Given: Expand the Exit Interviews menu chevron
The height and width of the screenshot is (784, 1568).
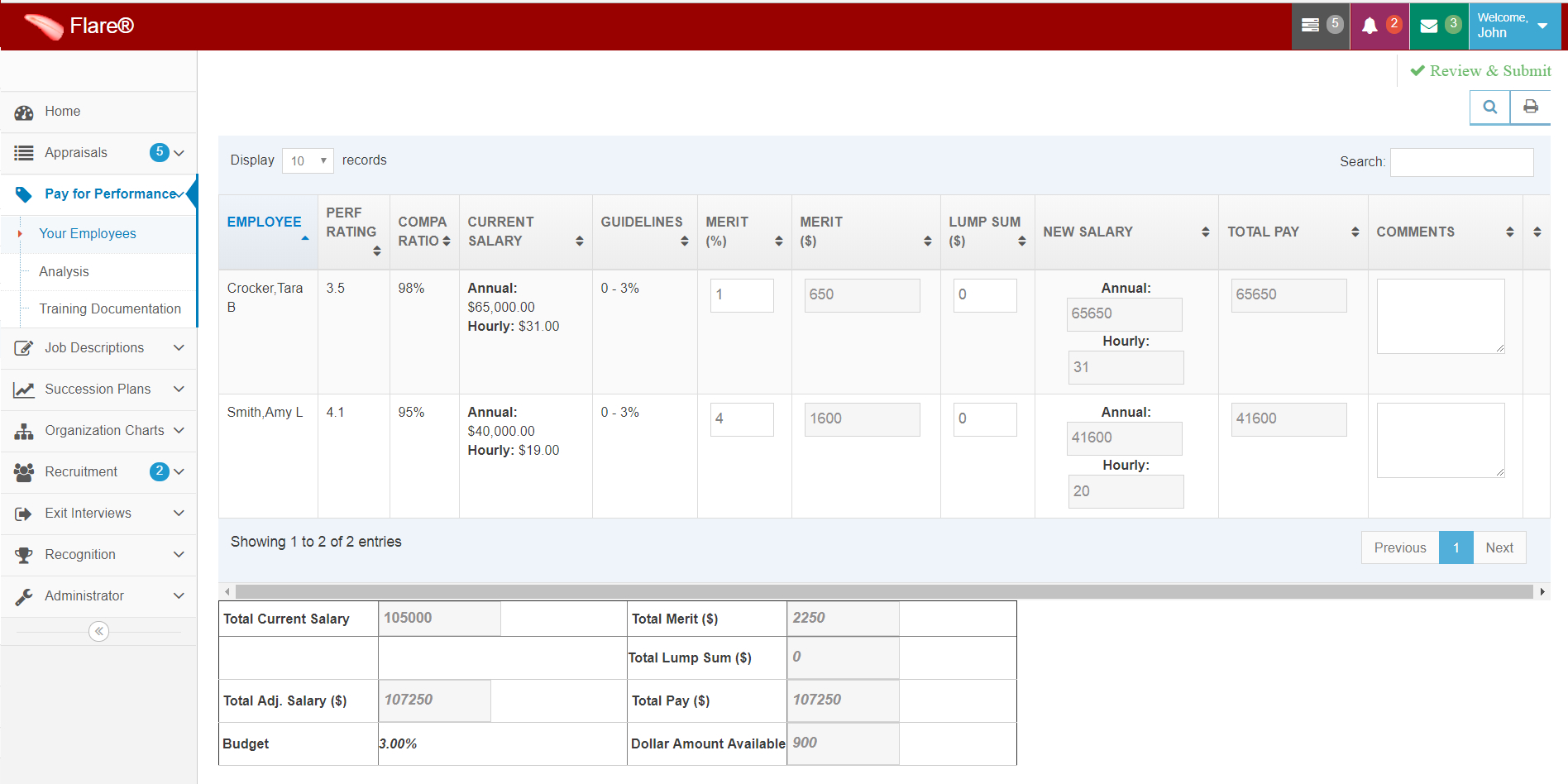Looking at the screenshot, I should (x=179, y=514).
